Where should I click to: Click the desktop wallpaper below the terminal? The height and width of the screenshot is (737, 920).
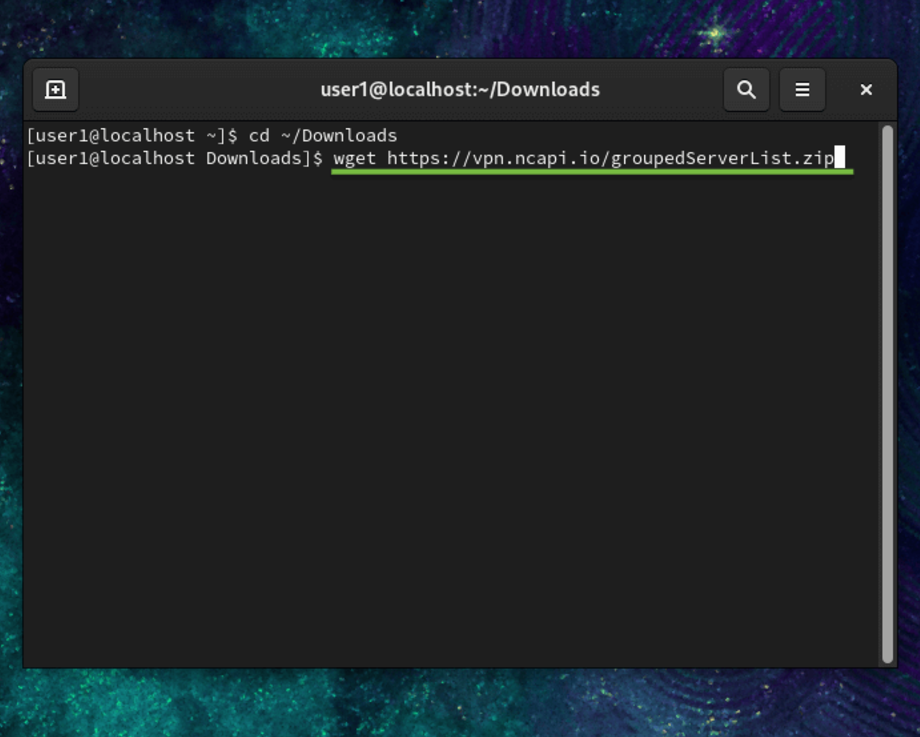[460, 703]
